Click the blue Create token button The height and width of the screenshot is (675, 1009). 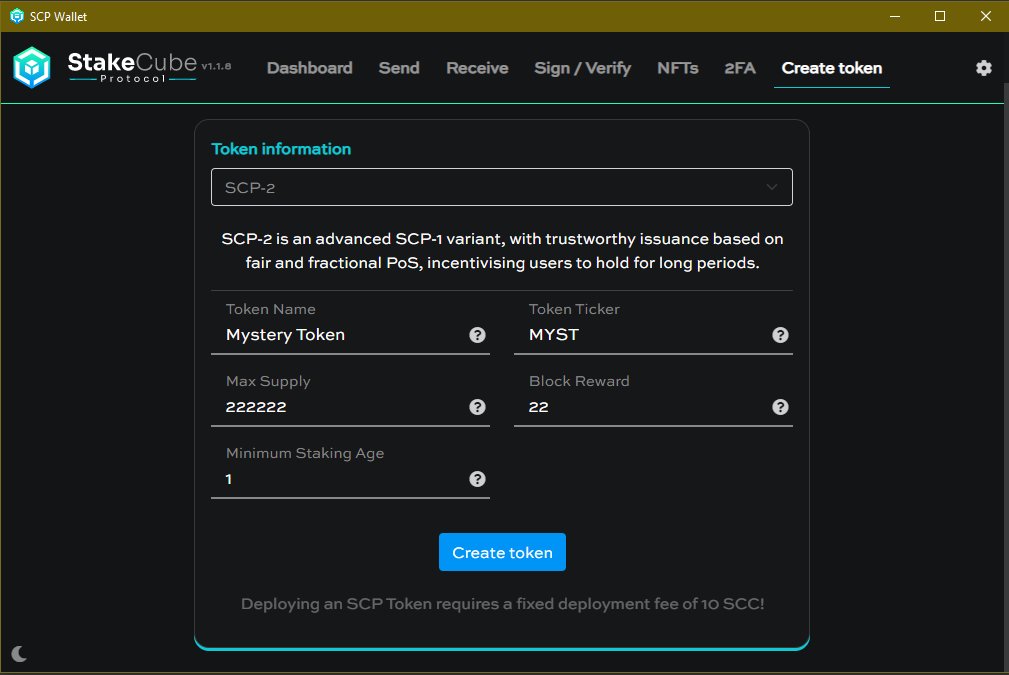[502, 552]
